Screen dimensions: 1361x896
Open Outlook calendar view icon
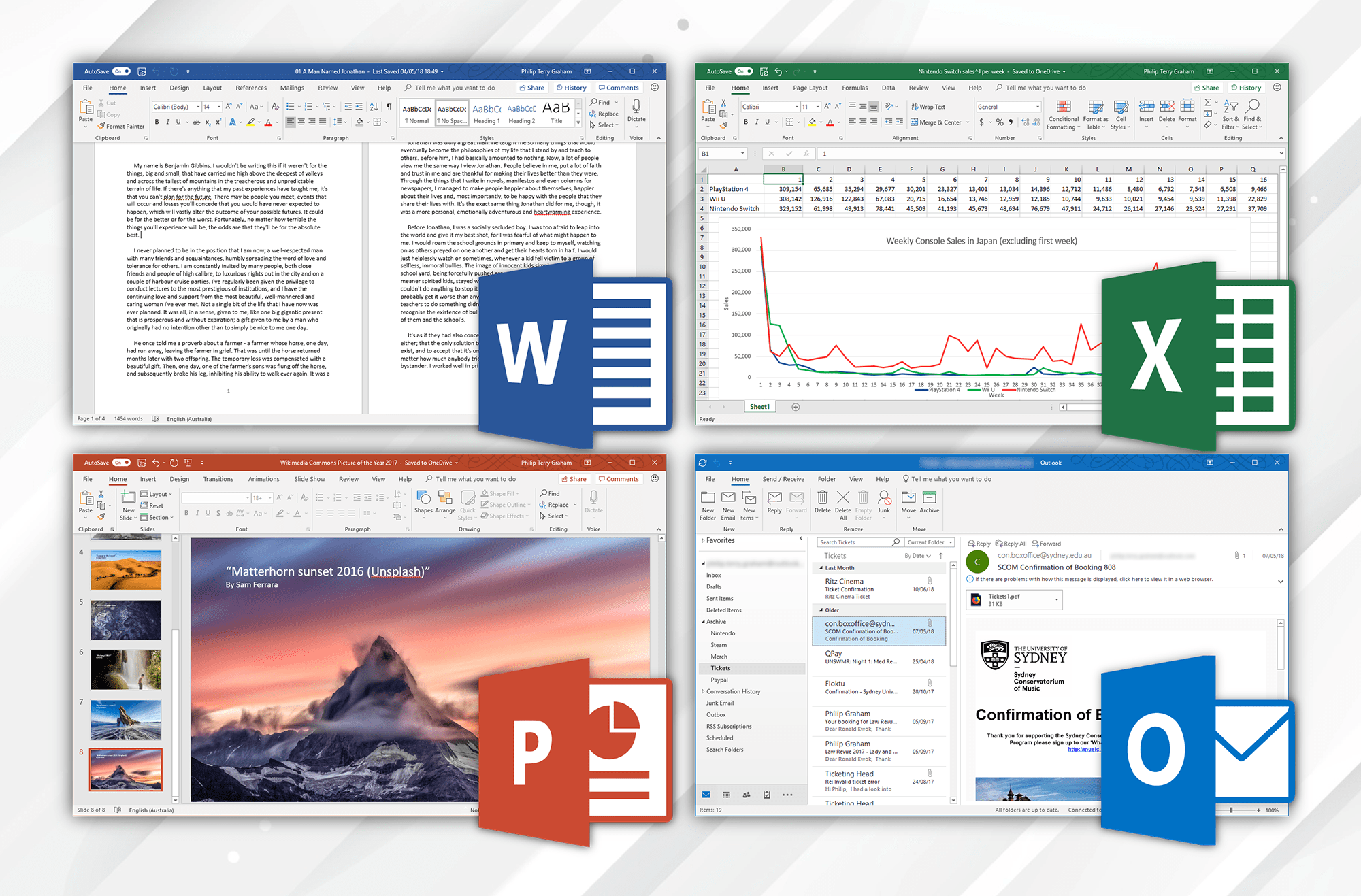(x=726, y=795)
